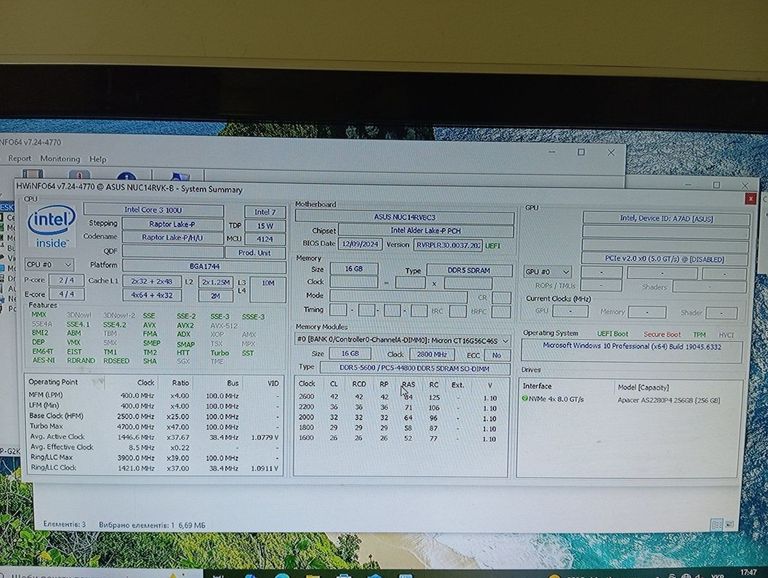Open the Help menu
Image resolution: width=768 pixels, height=578 pixels.
[98, 159]
